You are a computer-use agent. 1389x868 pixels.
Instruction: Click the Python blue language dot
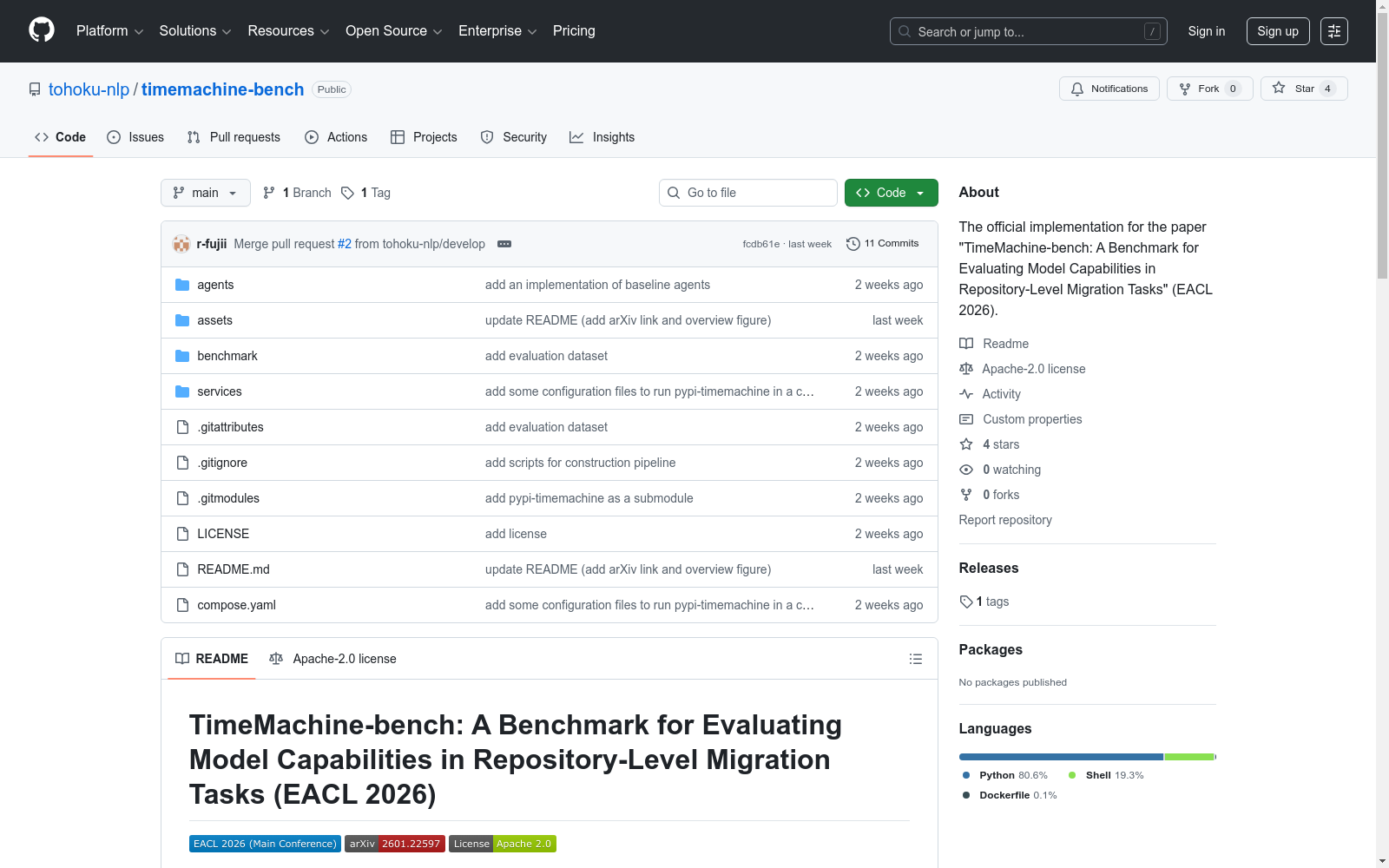coord(966,775)
